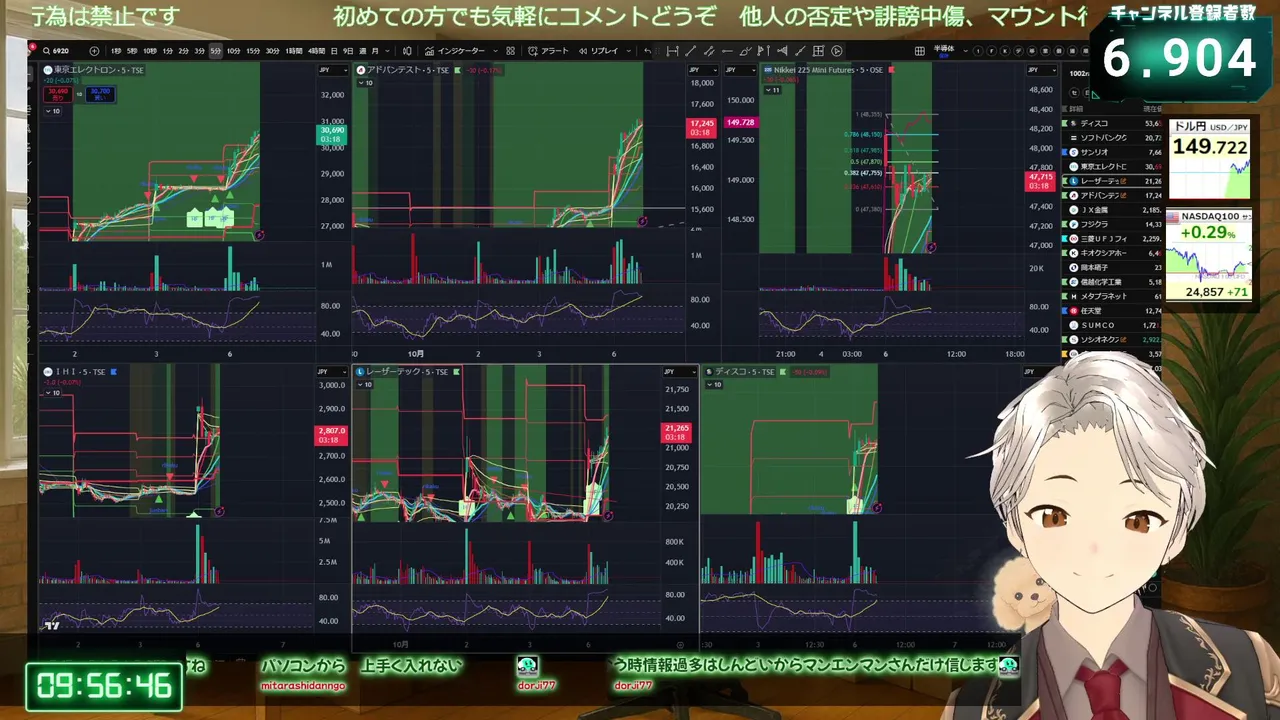Image resolution: width=1280 pixels, height=720 pixels.
Task: Switch interval to 1時間
Action: click(294, 51)
